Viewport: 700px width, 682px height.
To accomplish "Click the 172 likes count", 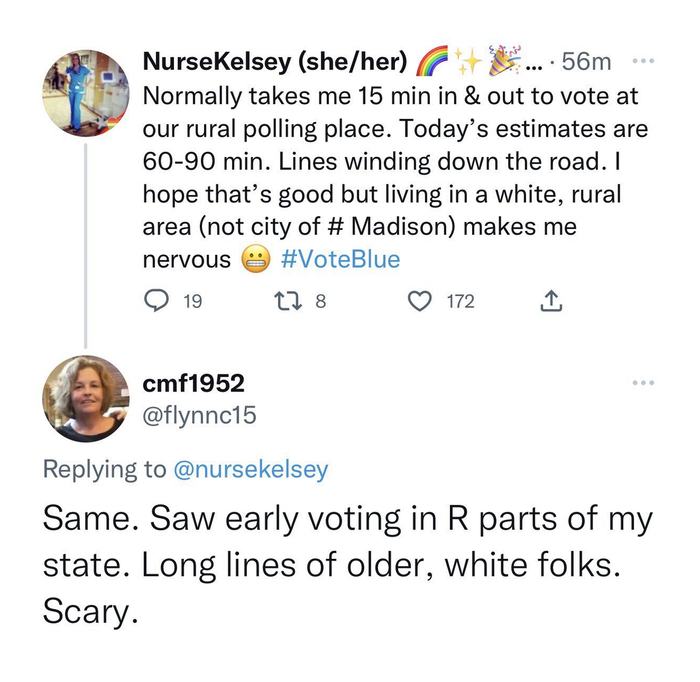I will click(x=460, y=302).
